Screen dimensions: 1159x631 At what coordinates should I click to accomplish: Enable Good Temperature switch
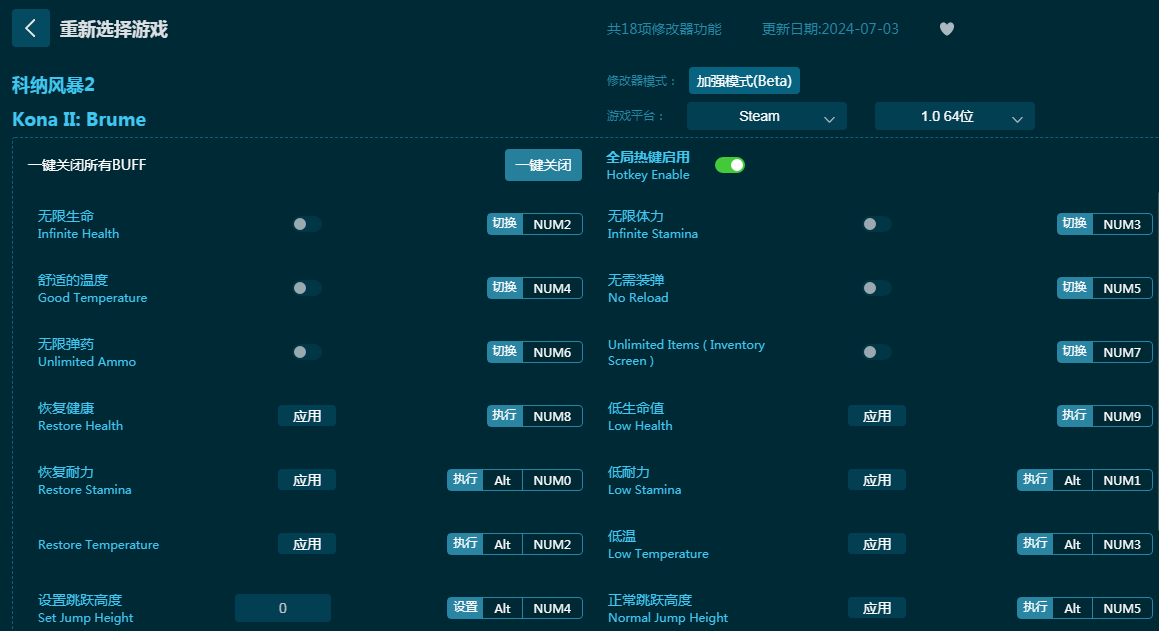click(306, 288)
